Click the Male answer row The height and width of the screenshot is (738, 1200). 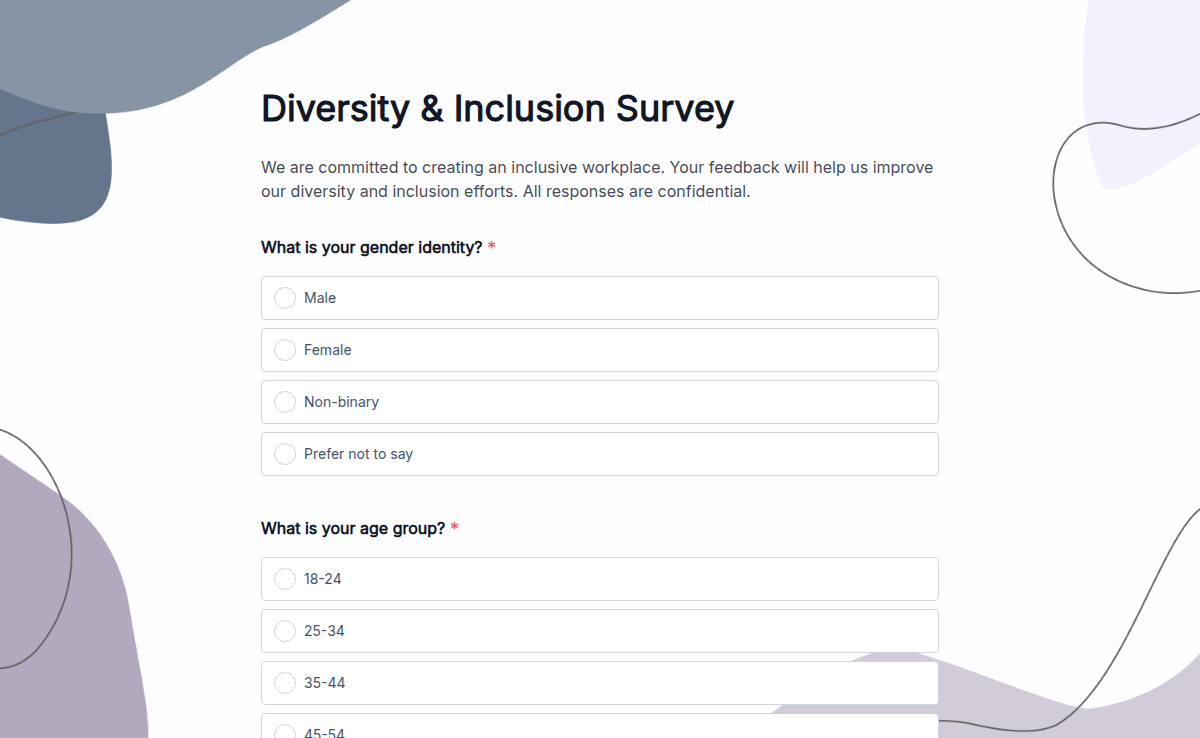[600, 297]
